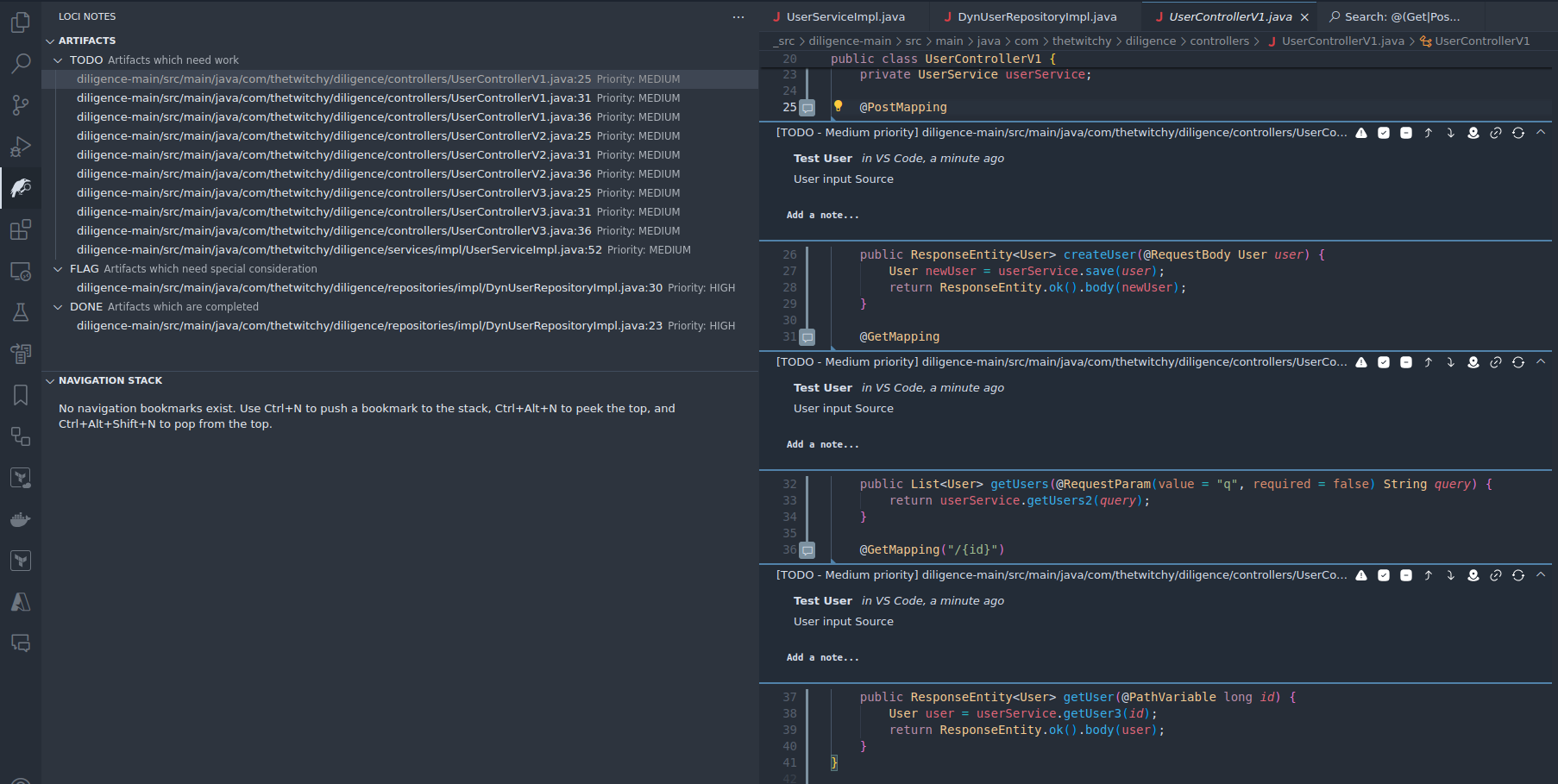Open the Docker panel in the activity bar

pos(21,519)
